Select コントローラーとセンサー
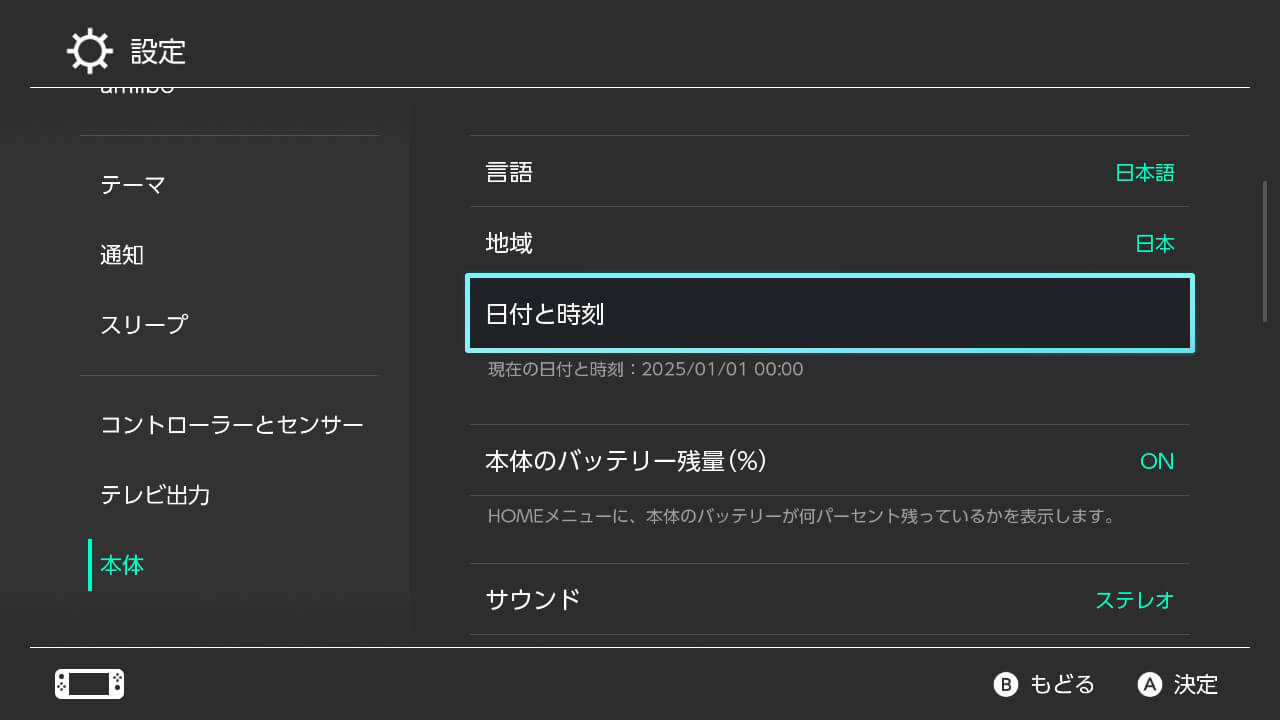1280x720 pixels. pyautogui.click(x=234, y=423)
